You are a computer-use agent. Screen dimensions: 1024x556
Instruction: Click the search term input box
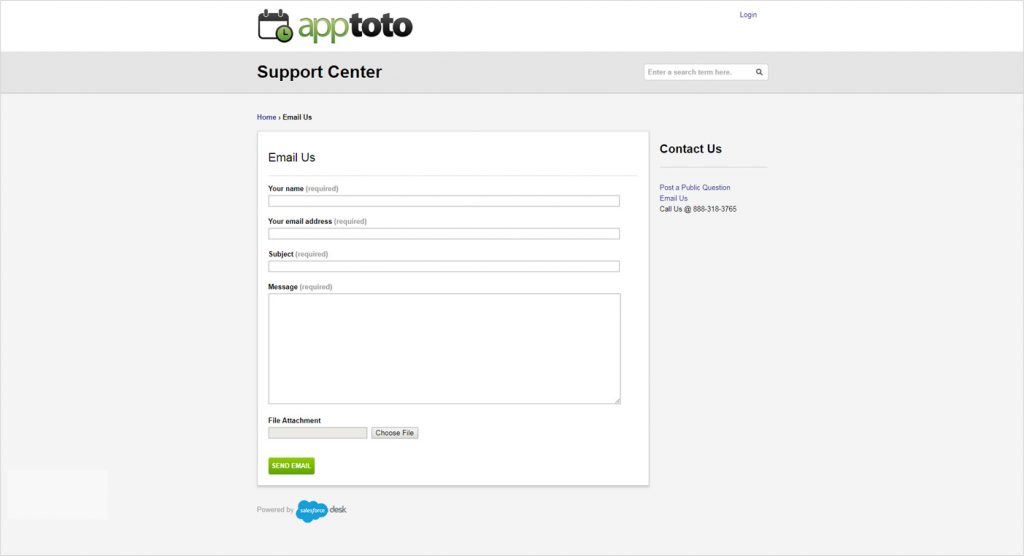point(698,72)
